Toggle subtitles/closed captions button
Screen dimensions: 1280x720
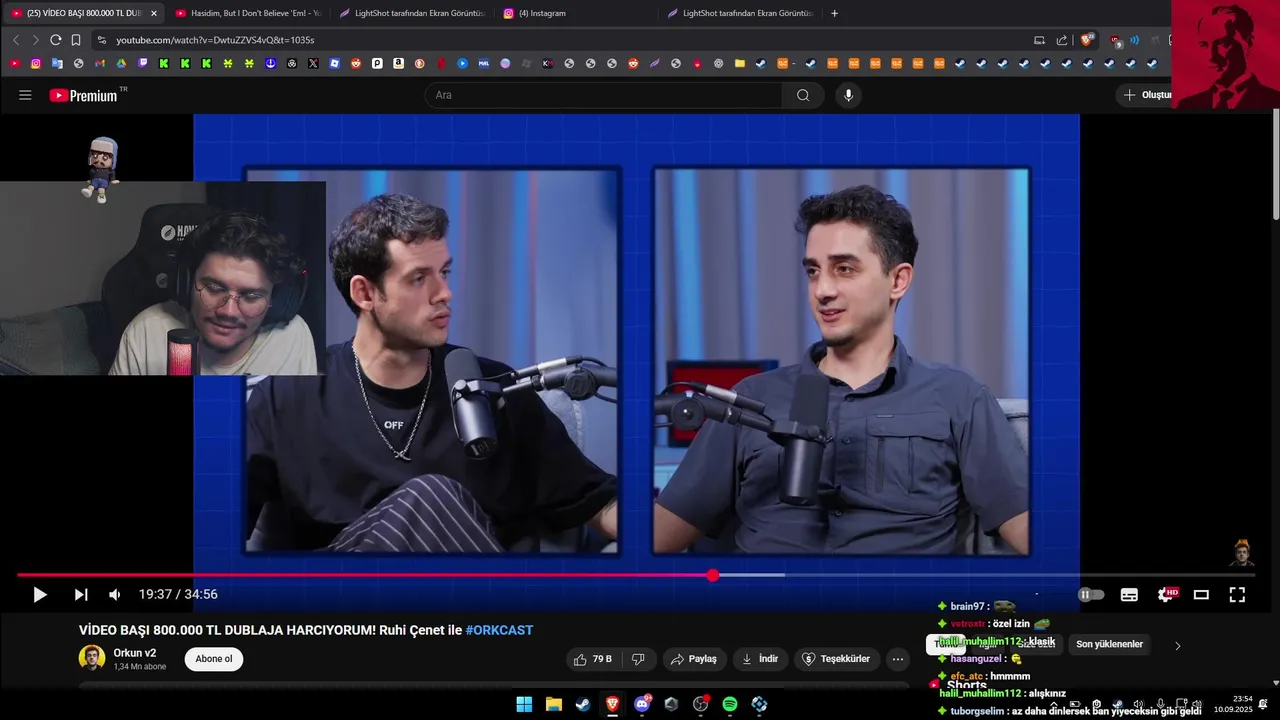(x=1129, y=595)
